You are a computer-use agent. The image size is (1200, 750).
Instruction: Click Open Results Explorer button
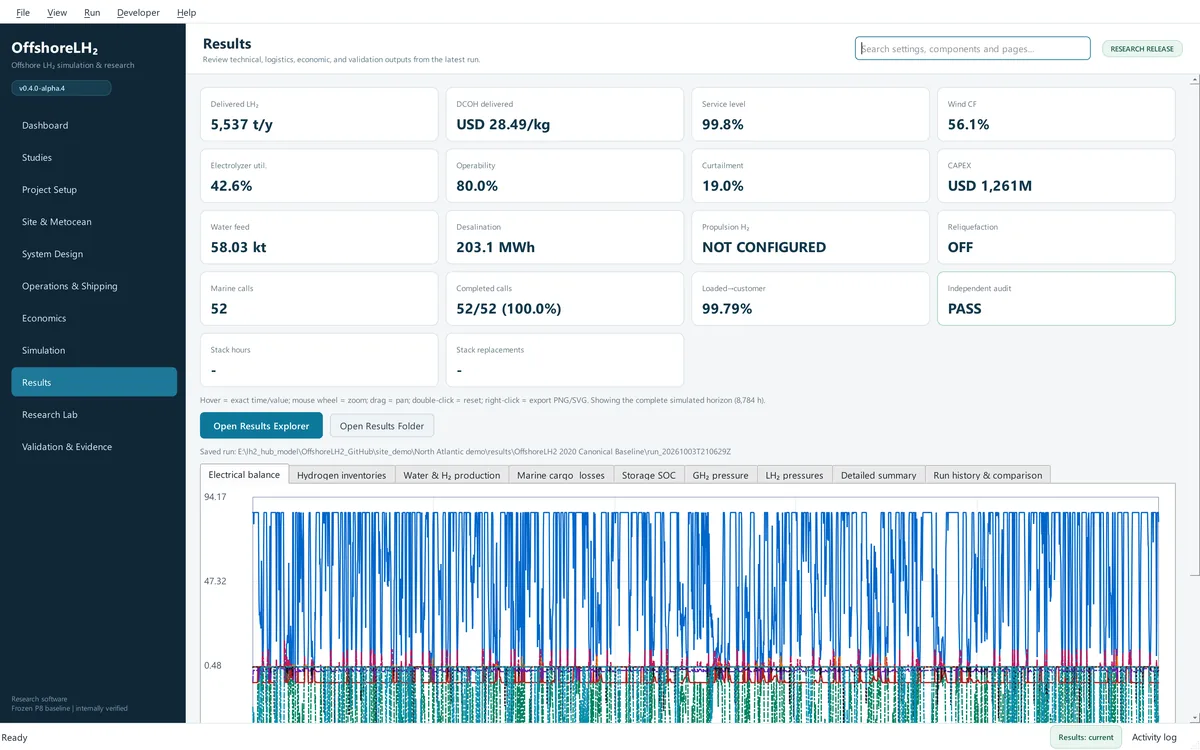[x=261, y=425]
